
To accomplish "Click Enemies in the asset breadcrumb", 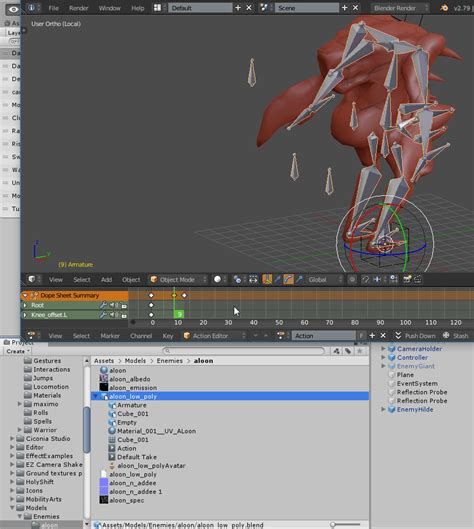I will coord(169,361).
